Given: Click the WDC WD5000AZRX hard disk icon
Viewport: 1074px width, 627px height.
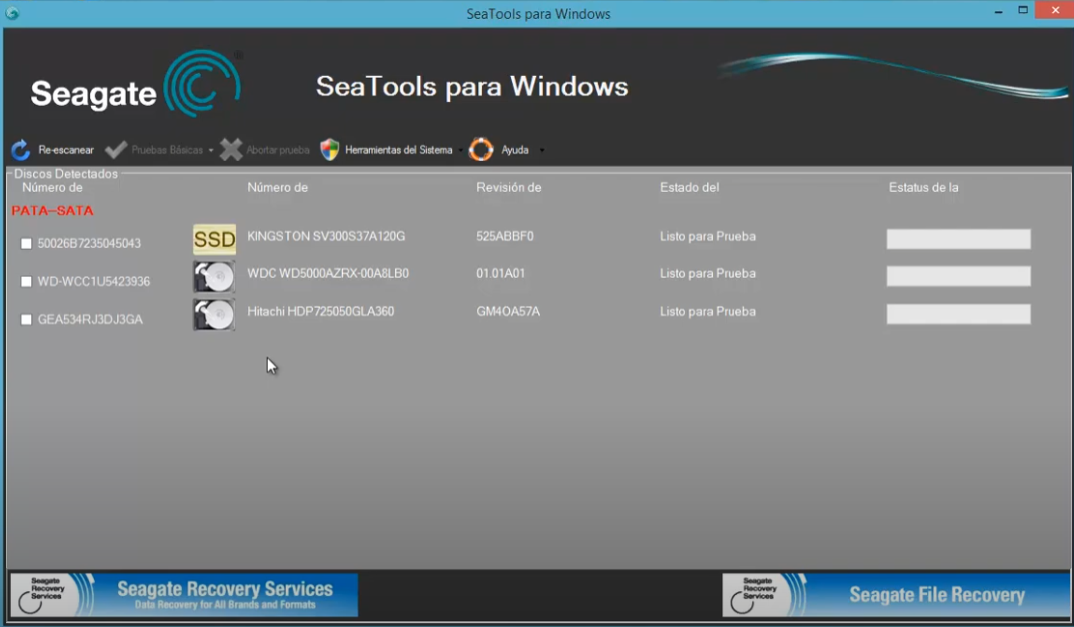Looking at the screenshot, I should pyautogui.click(x=214, y=277).
